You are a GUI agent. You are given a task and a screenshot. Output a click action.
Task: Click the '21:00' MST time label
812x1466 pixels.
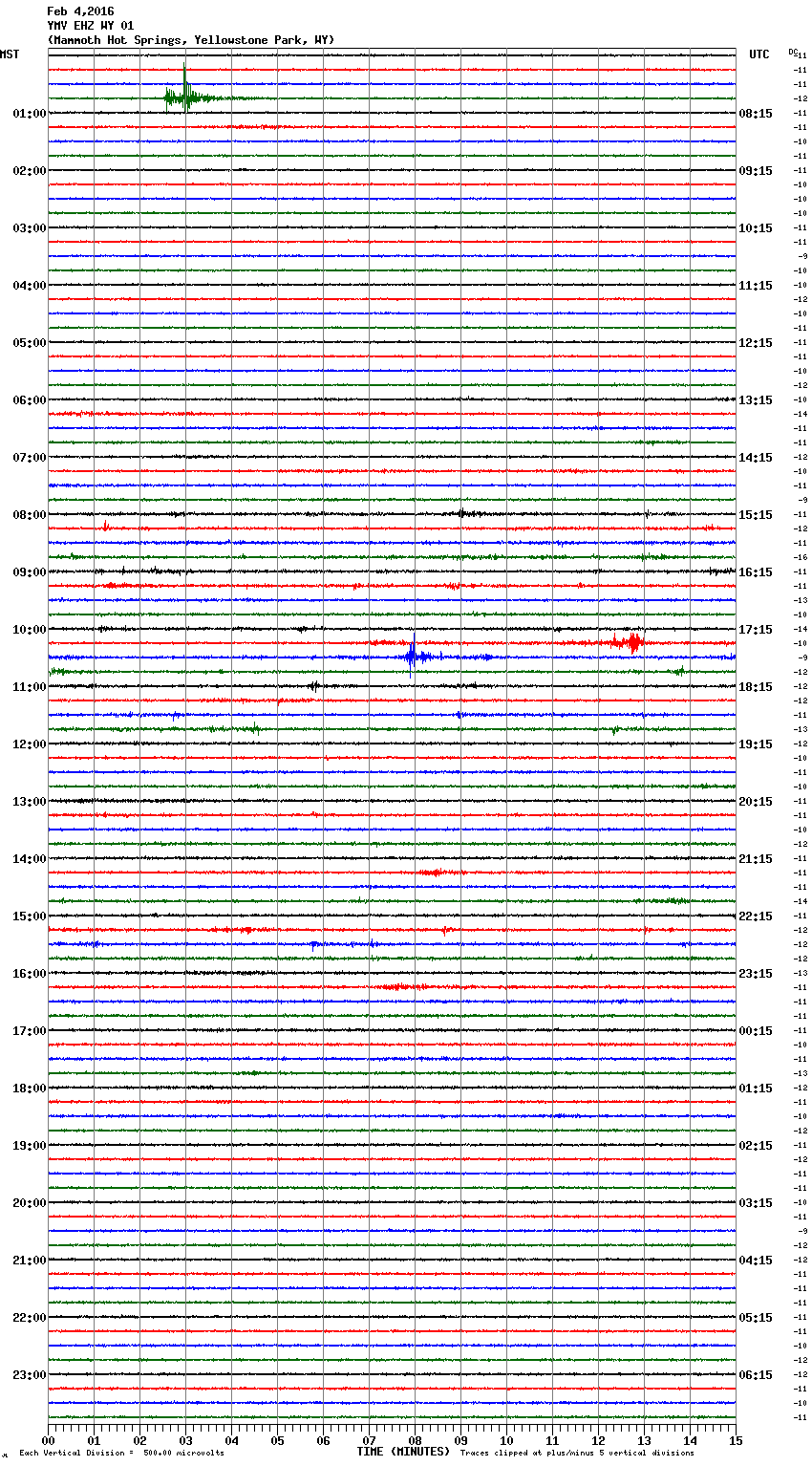point(30,1261)
